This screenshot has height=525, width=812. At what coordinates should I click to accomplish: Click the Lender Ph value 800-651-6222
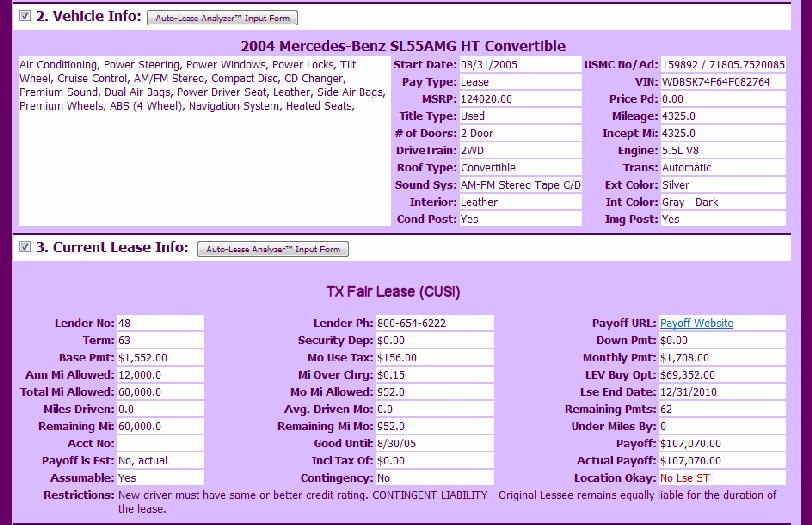pyautogui.click(x=434, y=323)
